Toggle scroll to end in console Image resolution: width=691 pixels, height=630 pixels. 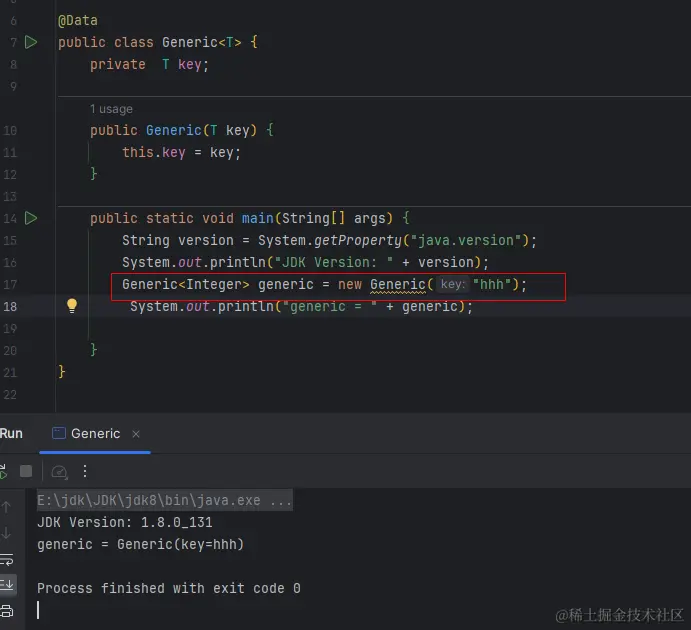click(x=6, y=585)
